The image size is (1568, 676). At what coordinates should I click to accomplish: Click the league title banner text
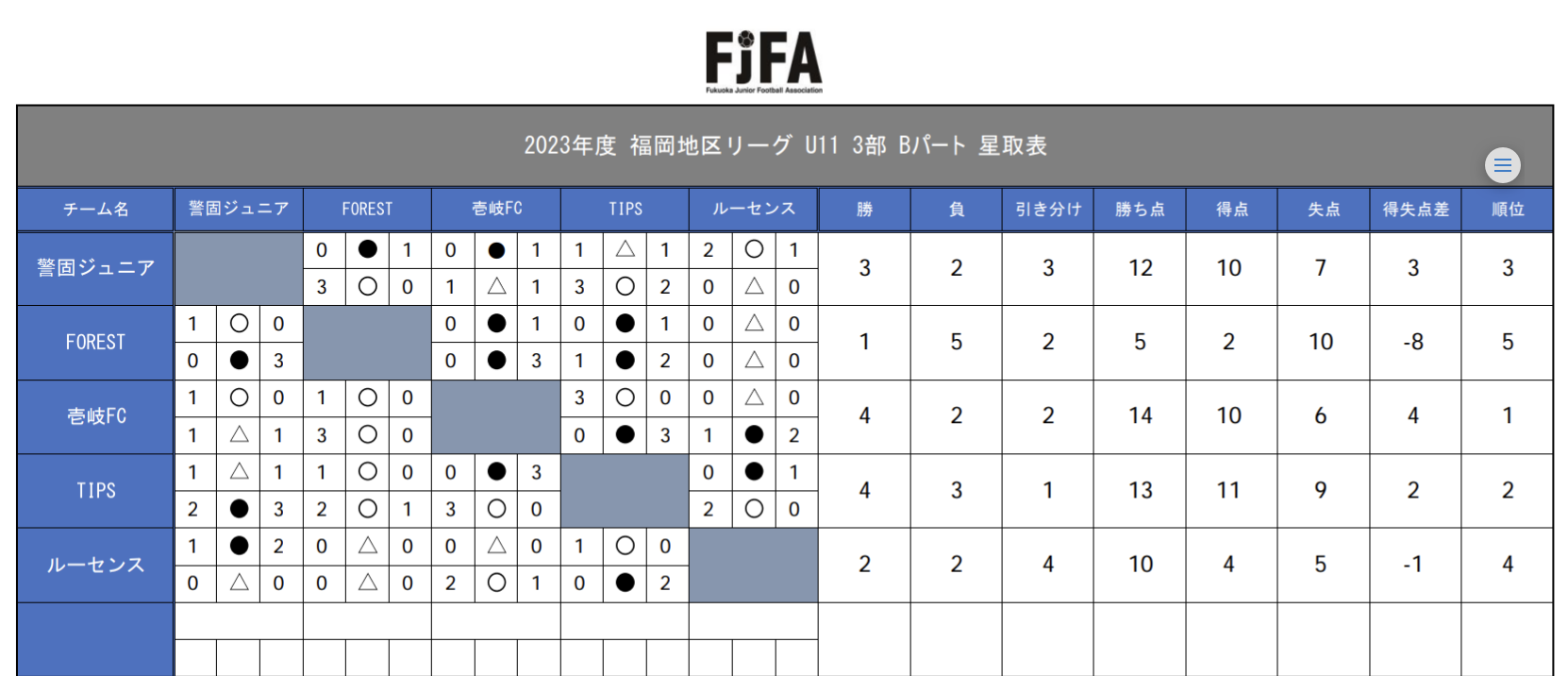pos(785,145)
